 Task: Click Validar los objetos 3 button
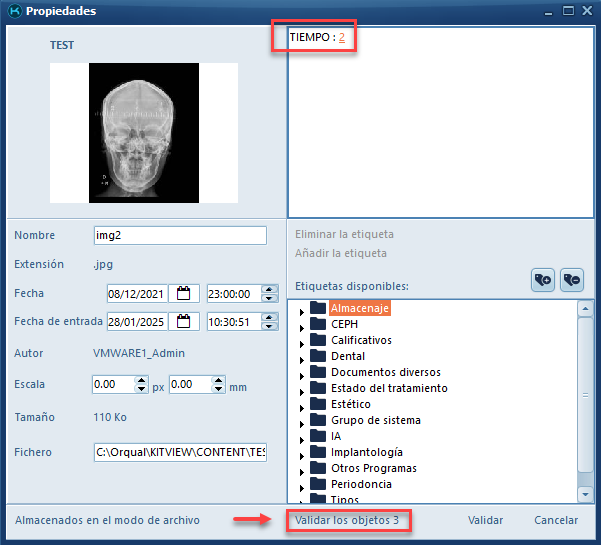tap(347, 520)
